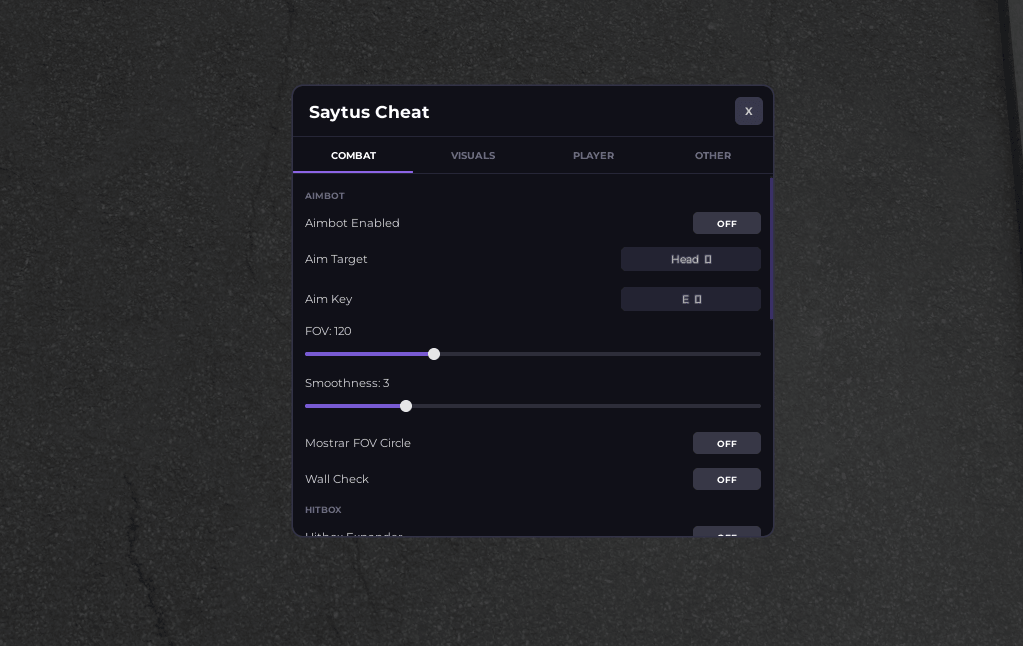Close the Saytus Cheat panel with X
Image resolution: width=1023 pixels, height=646 pixels.
748,111
